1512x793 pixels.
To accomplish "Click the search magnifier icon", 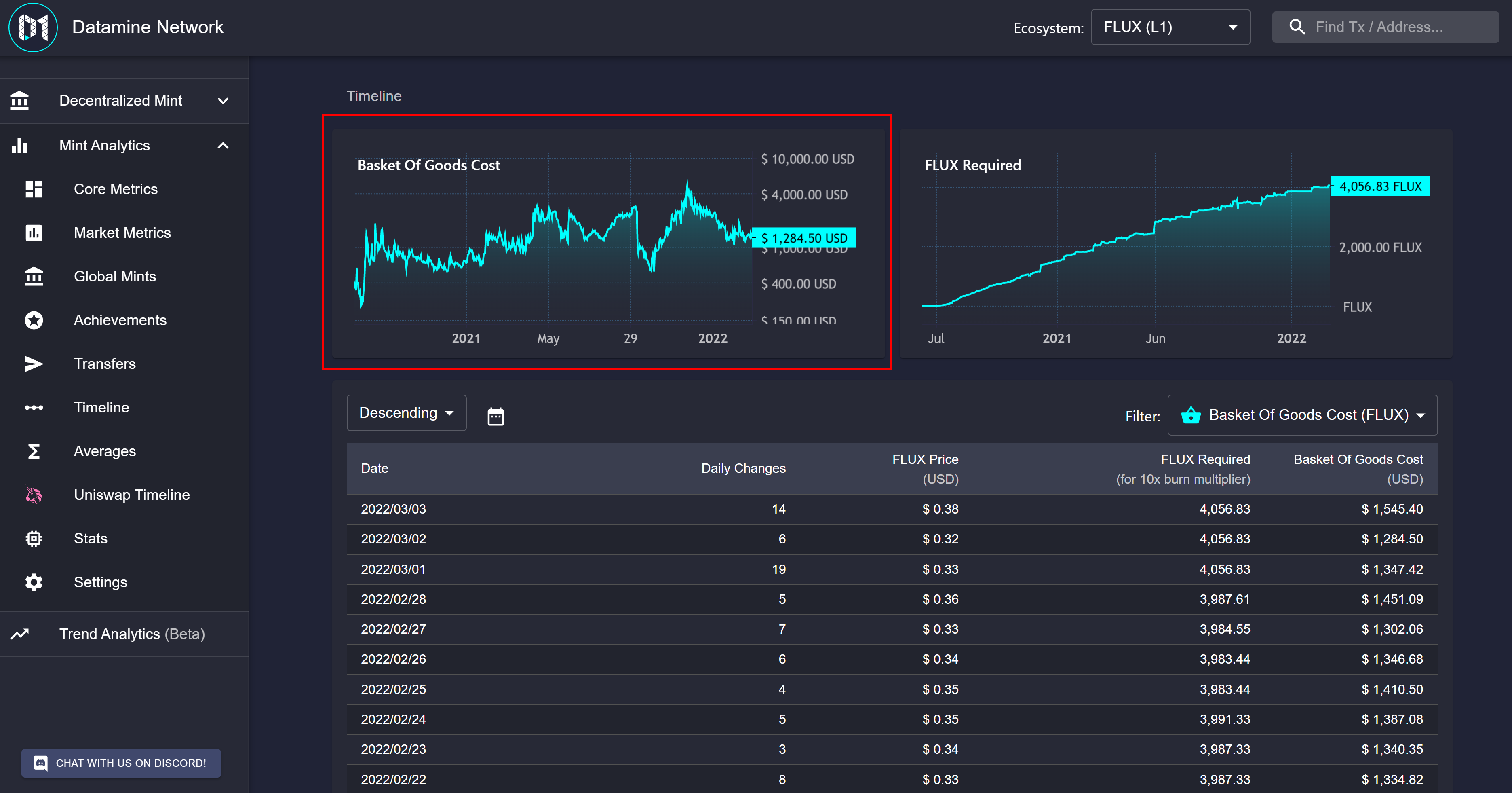I will pos(1297,27).
